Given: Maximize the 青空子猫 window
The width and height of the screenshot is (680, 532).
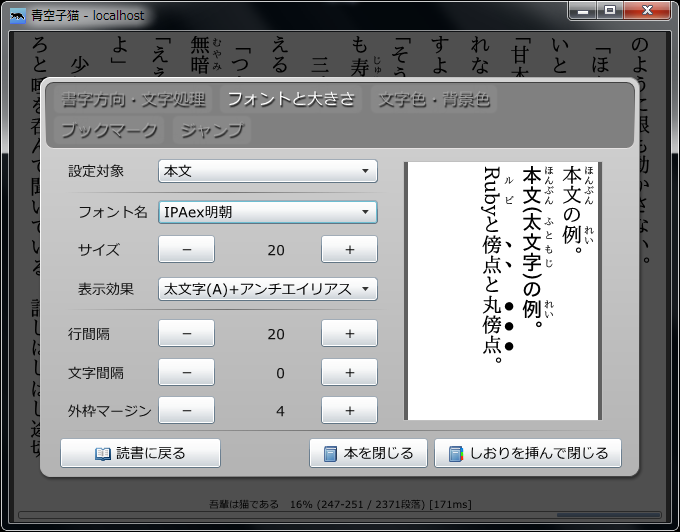Looking at the screenshot, I should pos(610,10).
